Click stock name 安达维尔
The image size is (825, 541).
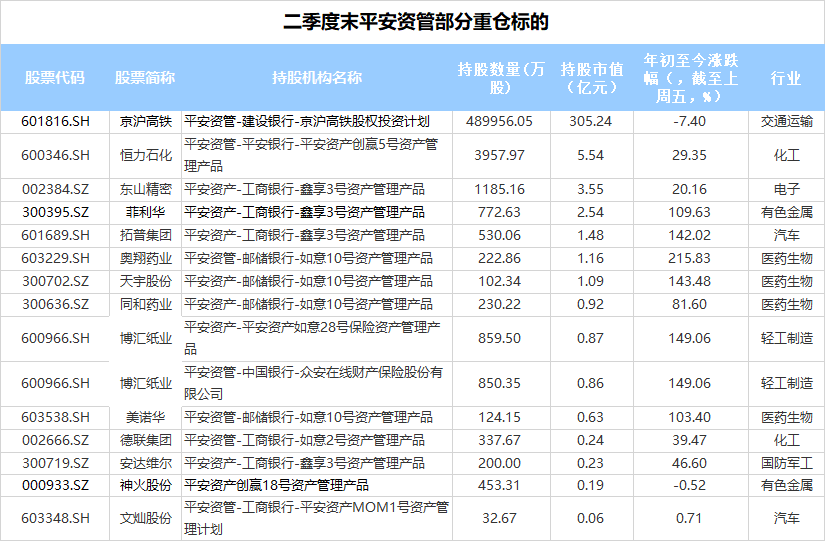146,464
